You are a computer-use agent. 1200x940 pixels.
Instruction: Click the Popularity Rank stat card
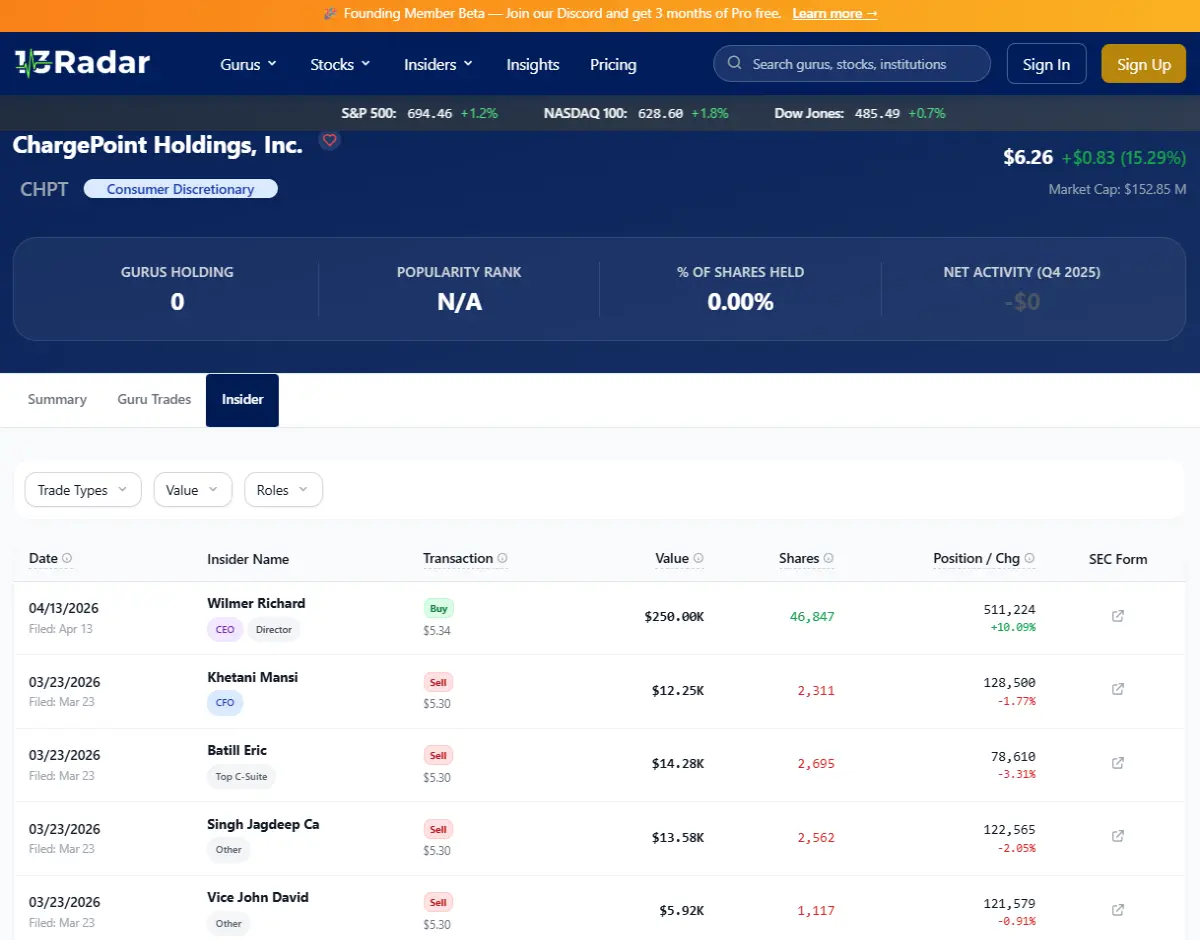pyautogui.click(x=459, y=288)
